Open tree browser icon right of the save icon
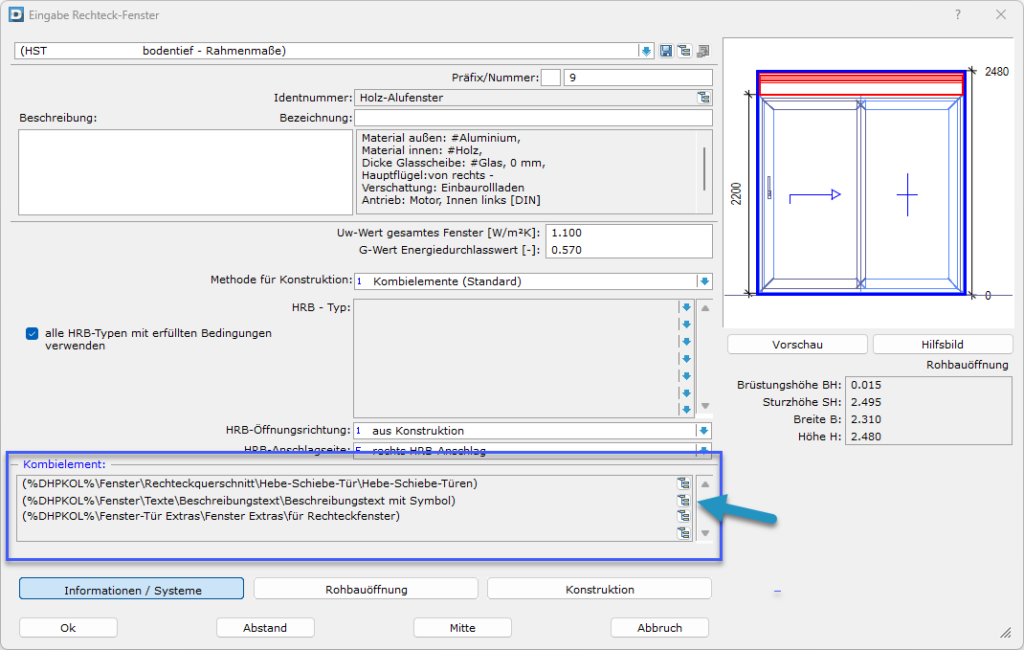1024x650 pixels. [684, 51]
